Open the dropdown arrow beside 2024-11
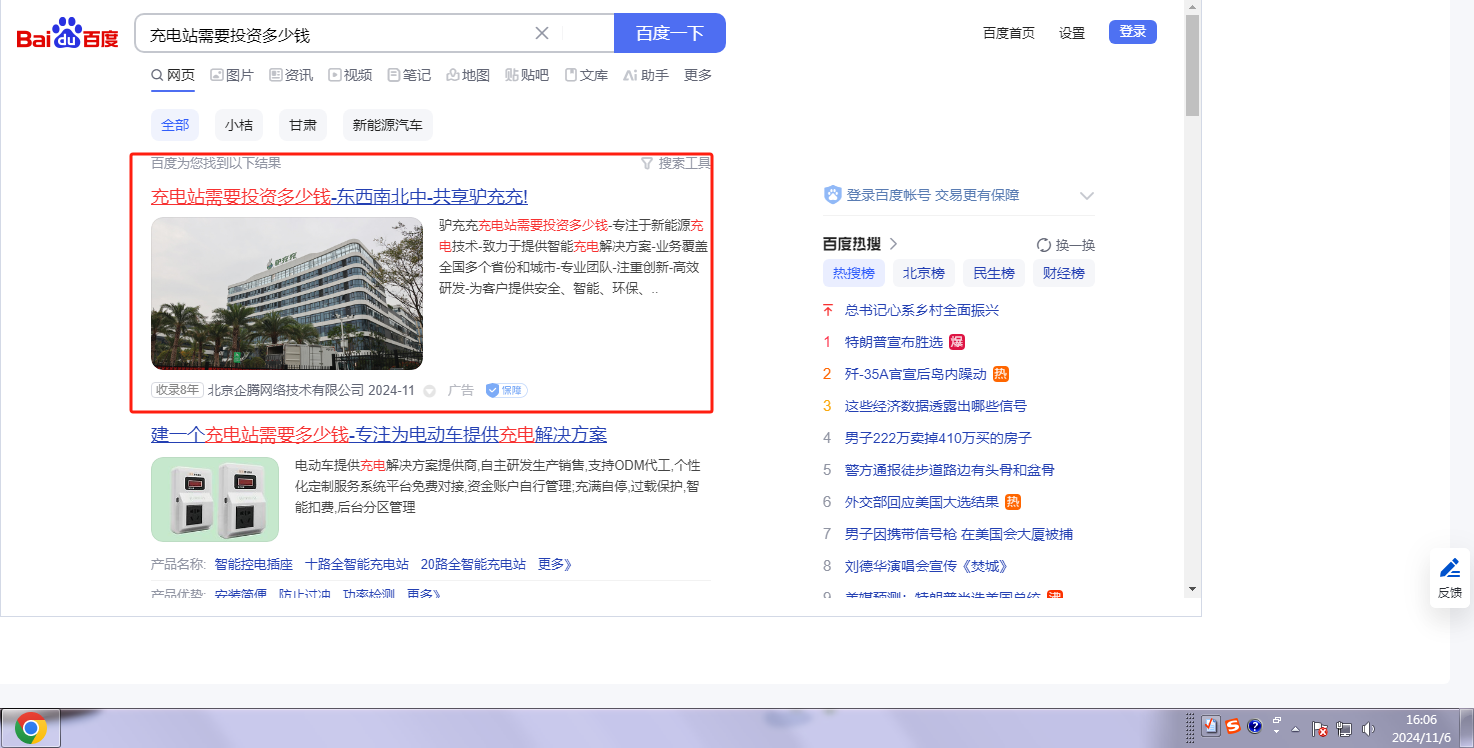 coord(430,391)
